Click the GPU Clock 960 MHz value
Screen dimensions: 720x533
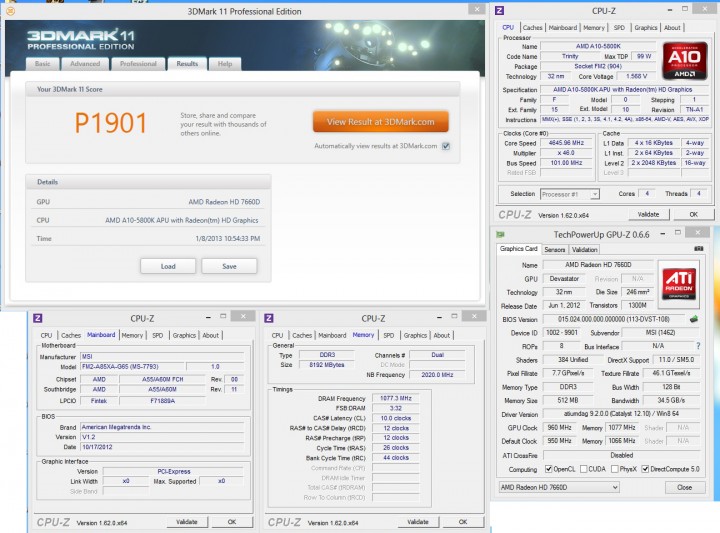(559, 427)
